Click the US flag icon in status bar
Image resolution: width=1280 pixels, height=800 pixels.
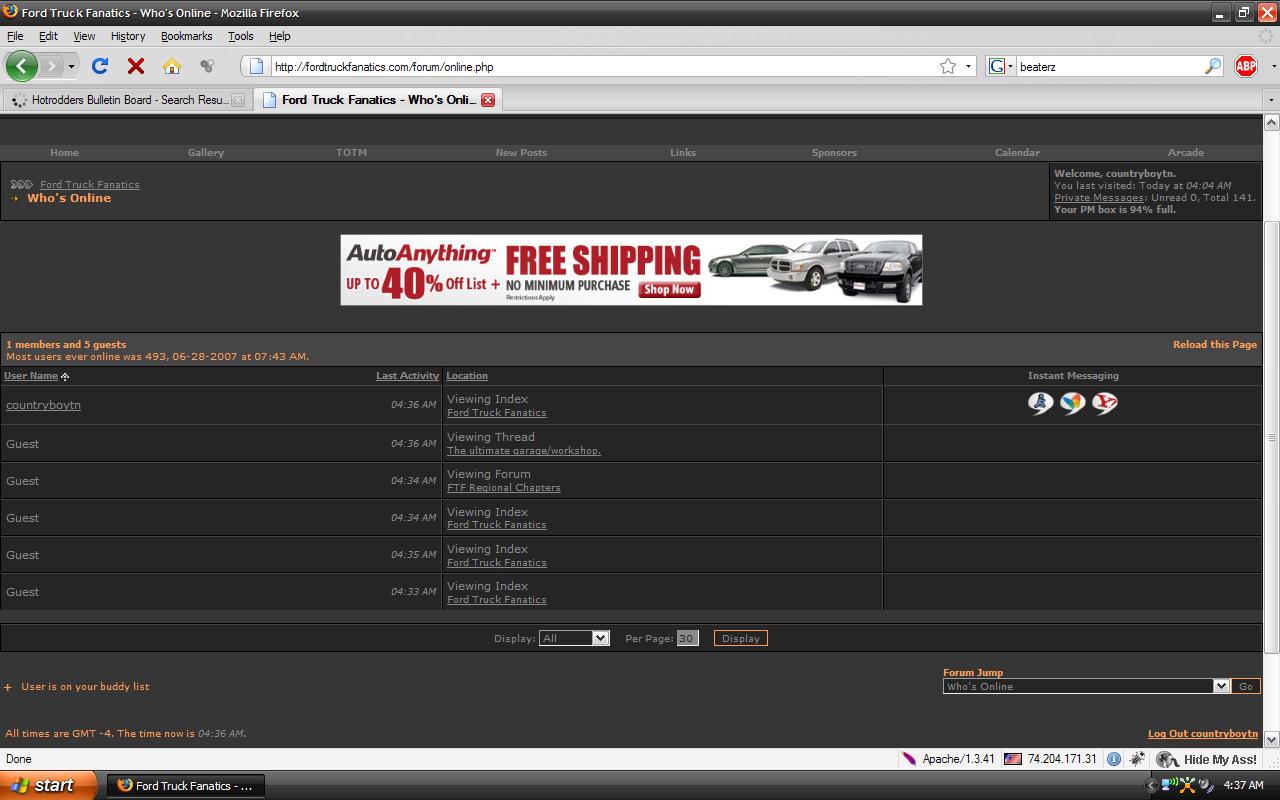pos(1013,759)
